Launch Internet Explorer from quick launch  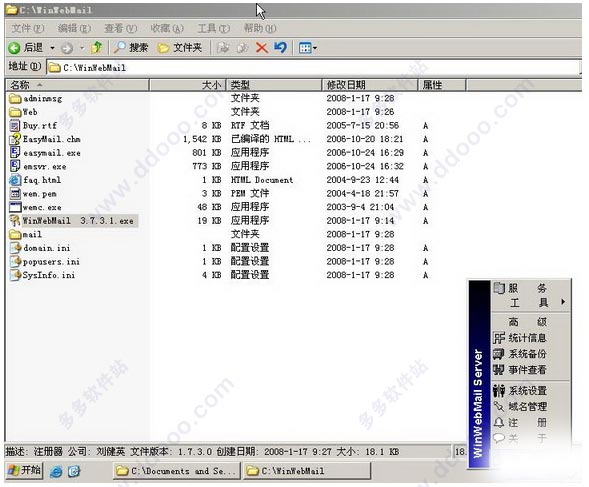[x=56, y=472]
